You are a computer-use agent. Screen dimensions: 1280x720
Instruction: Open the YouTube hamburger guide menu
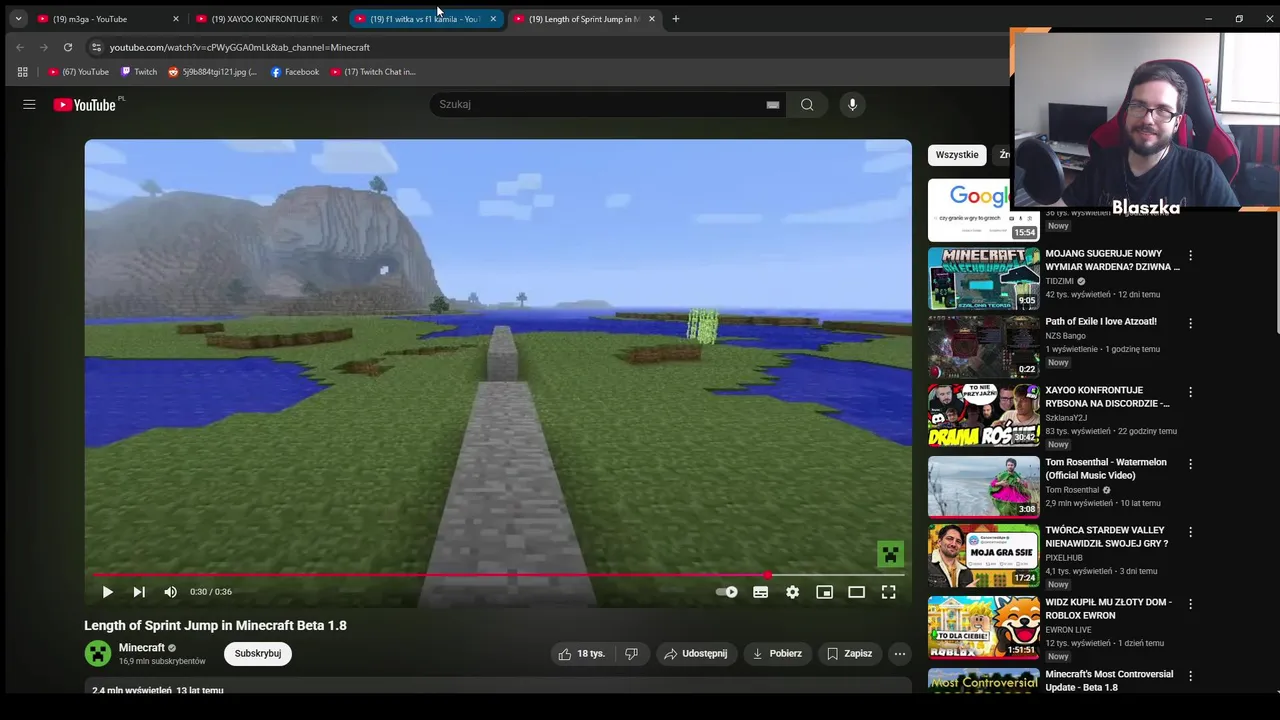(x=29, y=104)
